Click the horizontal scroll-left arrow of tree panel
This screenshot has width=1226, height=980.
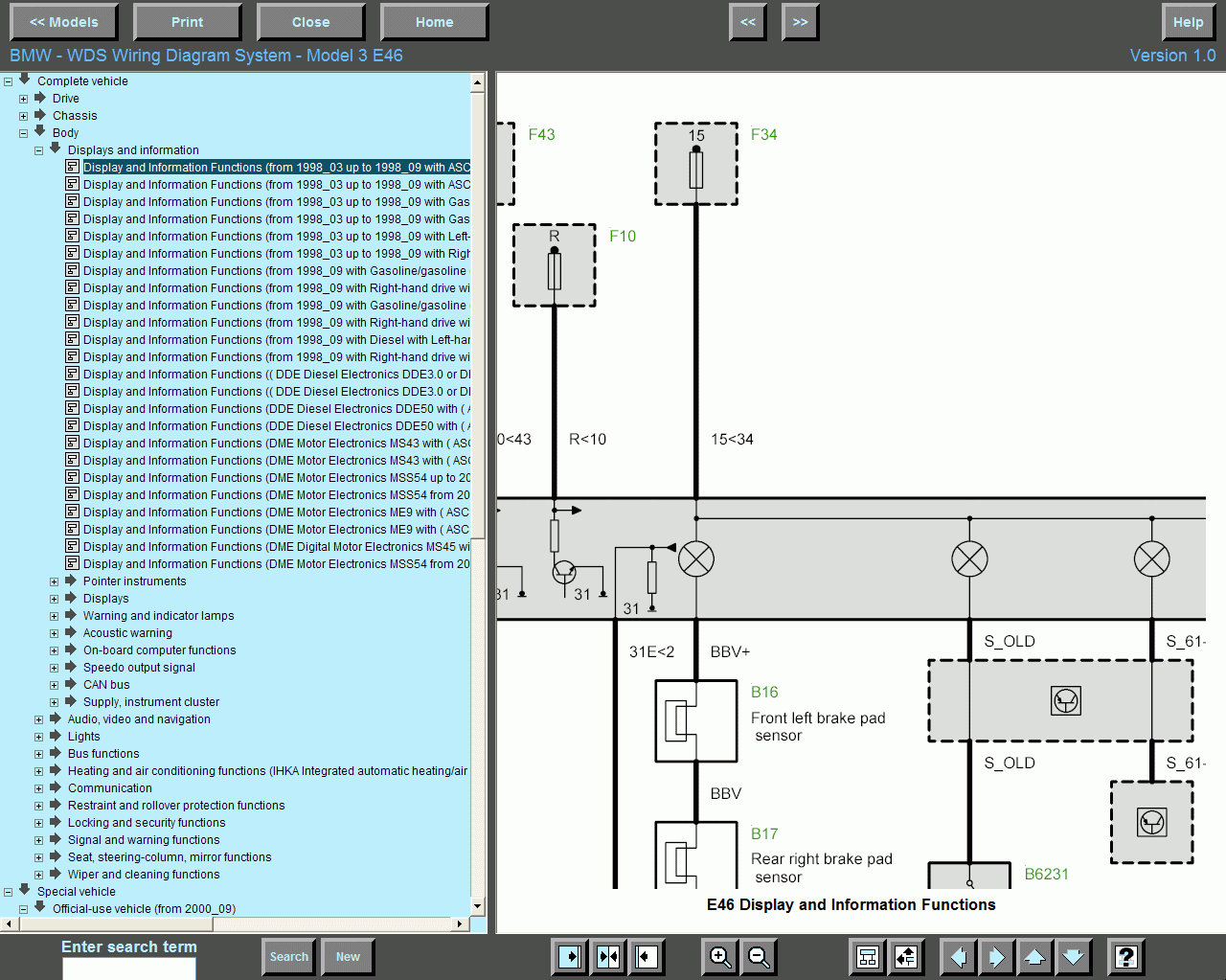point(9,923)
